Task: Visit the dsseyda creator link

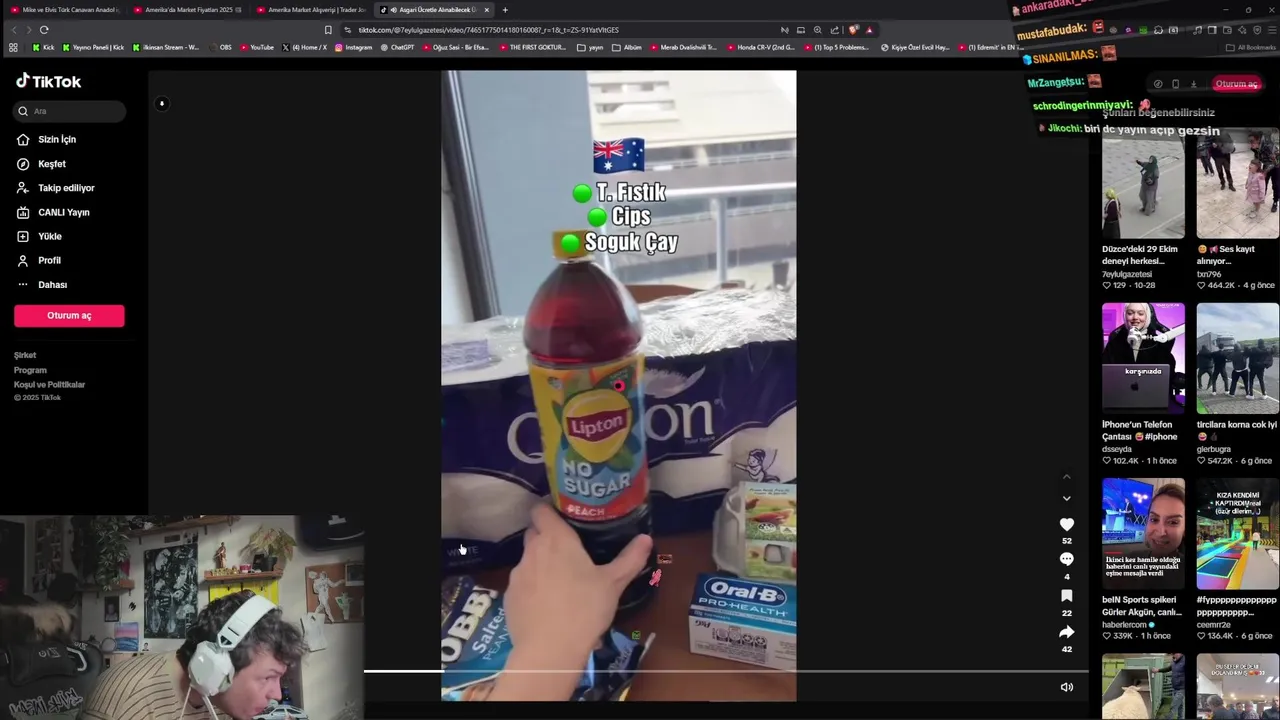Action: coord(1117,449)
